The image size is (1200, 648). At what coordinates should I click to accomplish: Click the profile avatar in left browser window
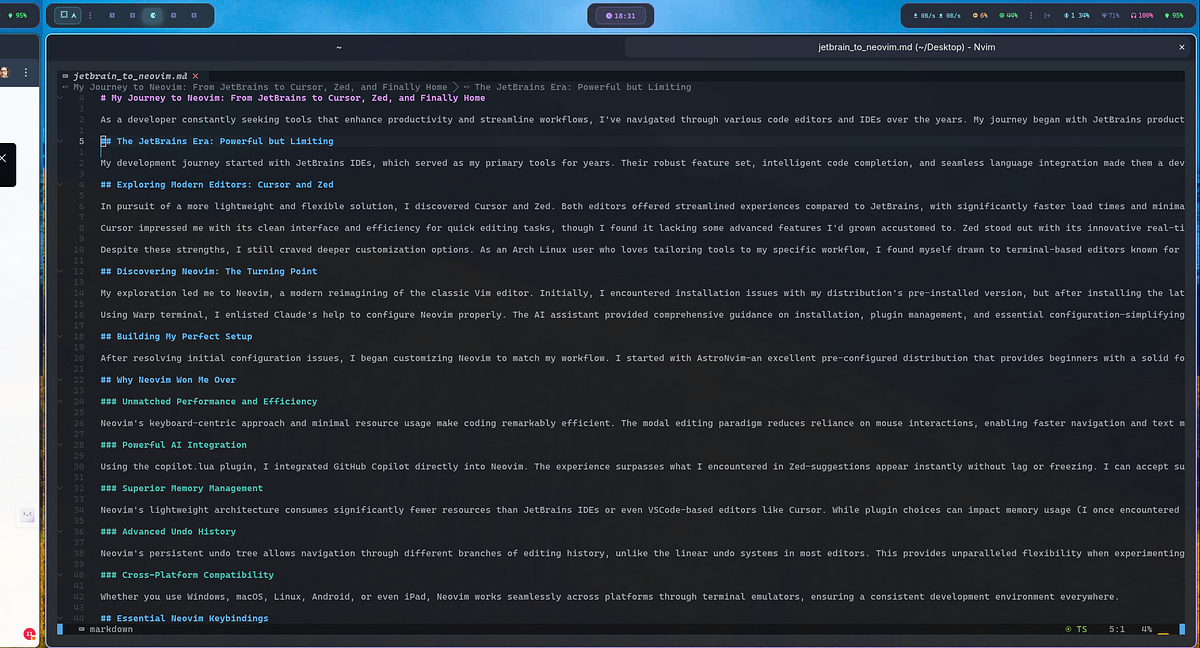click(x=4, y=72)
